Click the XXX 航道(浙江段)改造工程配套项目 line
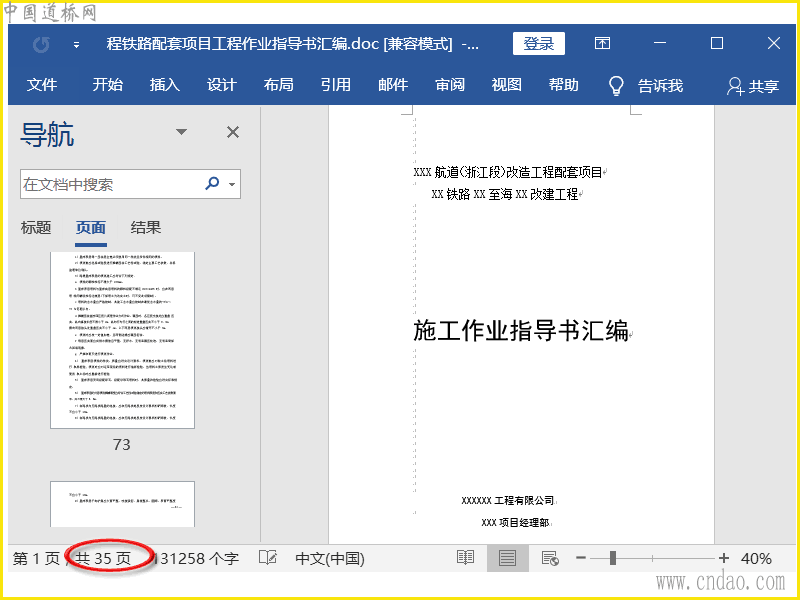The height and width of the screenshot is (600, 800). pyautogui.click(x=508, y=172)
